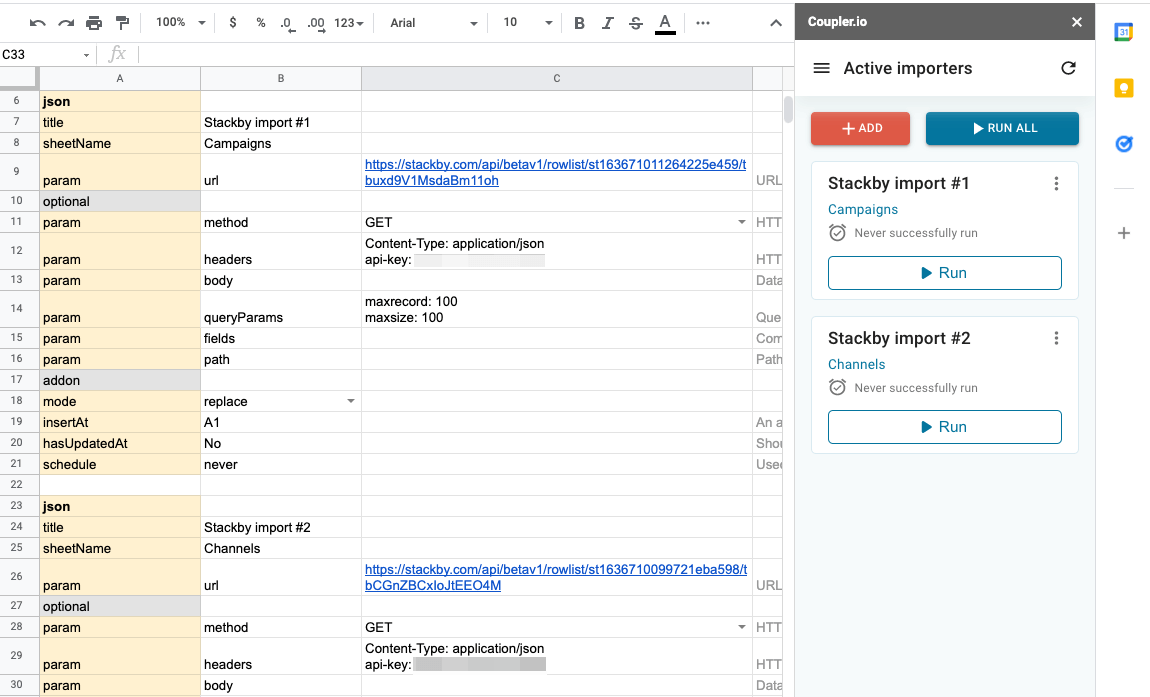The width and height of the screenshot is (1150, 697).
Task: Open the font size dropdown
Action: pos(527,23)
